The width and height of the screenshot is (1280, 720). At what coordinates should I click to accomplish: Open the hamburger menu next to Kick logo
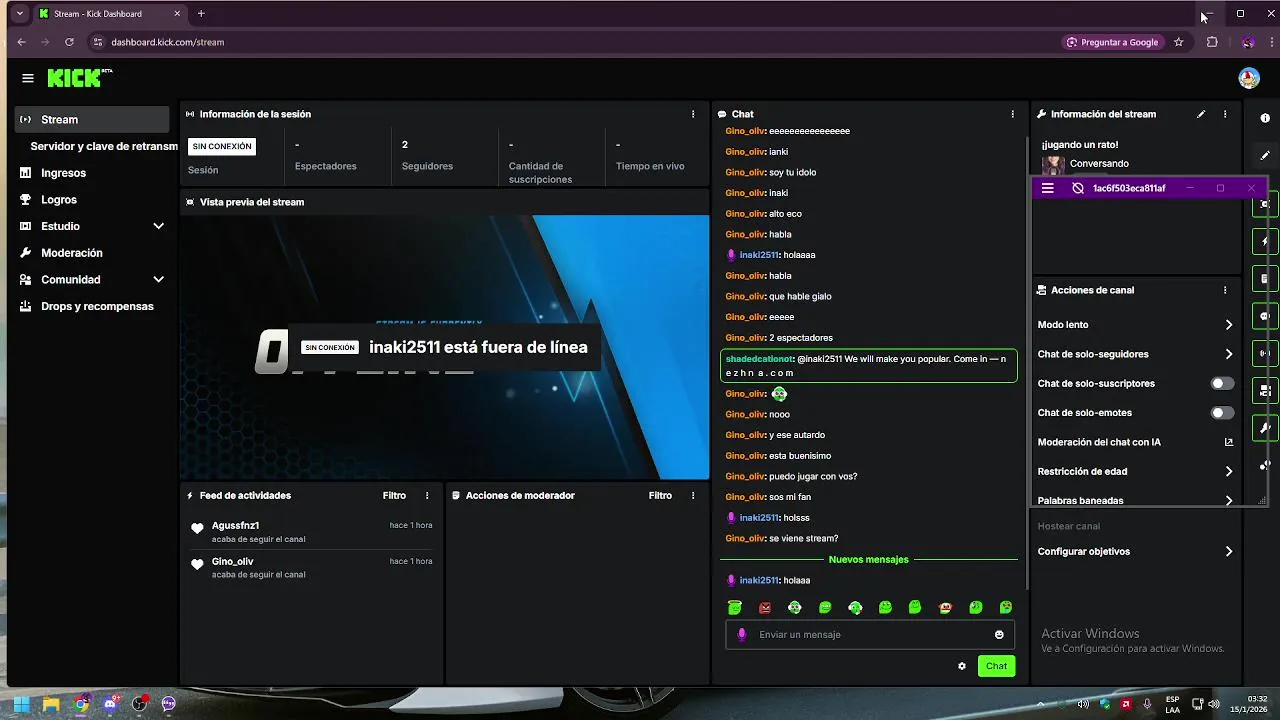click(x=28, y=78)
